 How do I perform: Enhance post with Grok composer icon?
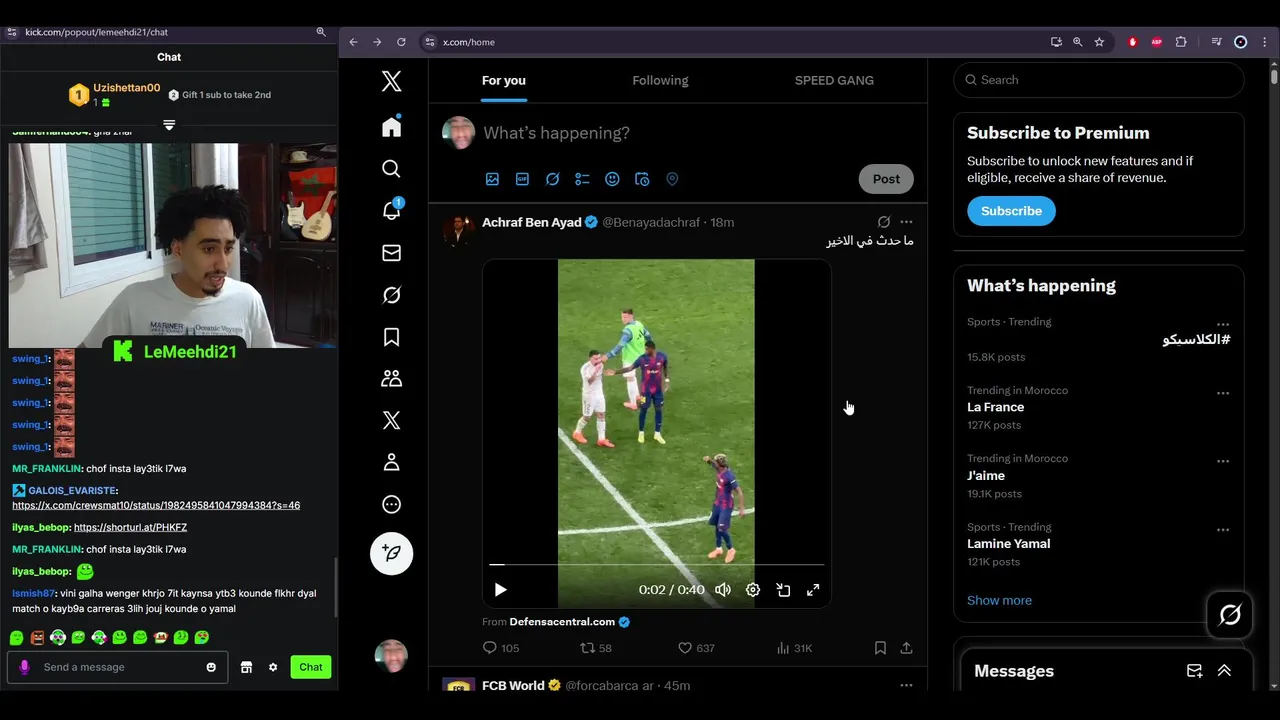coord(552,179)
